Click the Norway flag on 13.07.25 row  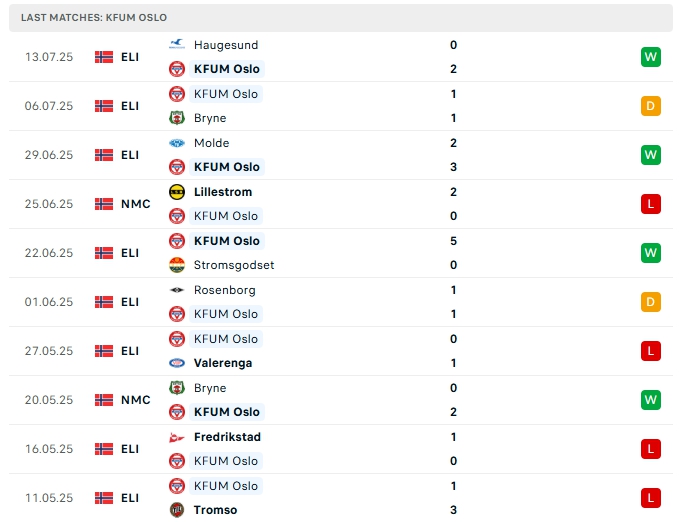(104, 57)
